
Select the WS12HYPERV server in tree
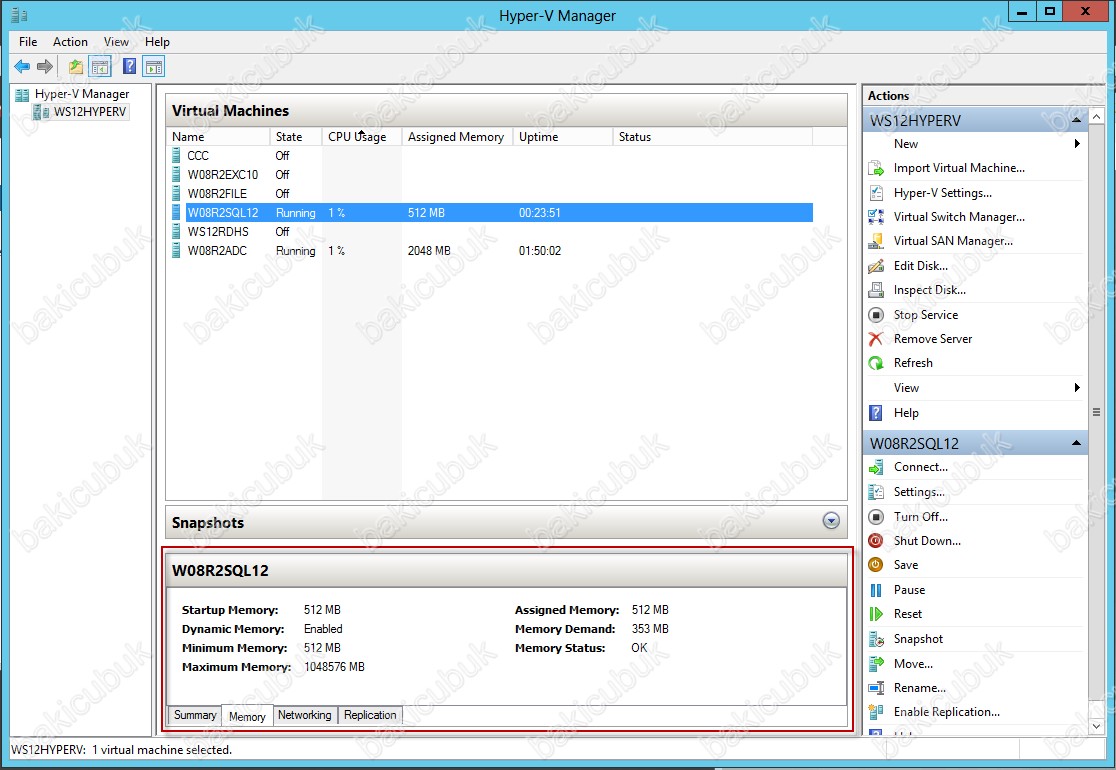point(90,112)
